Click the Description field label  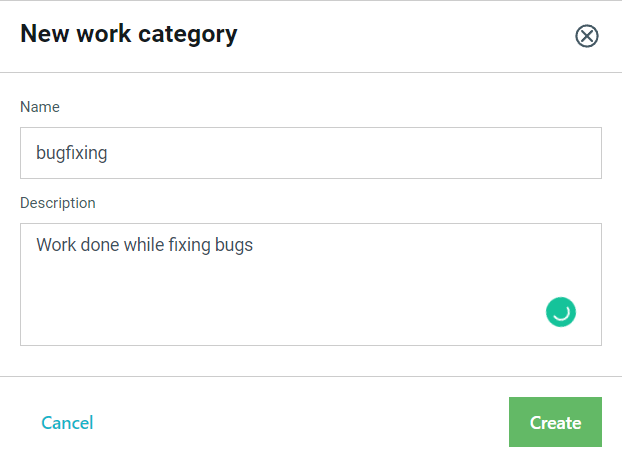coord(58,203)
